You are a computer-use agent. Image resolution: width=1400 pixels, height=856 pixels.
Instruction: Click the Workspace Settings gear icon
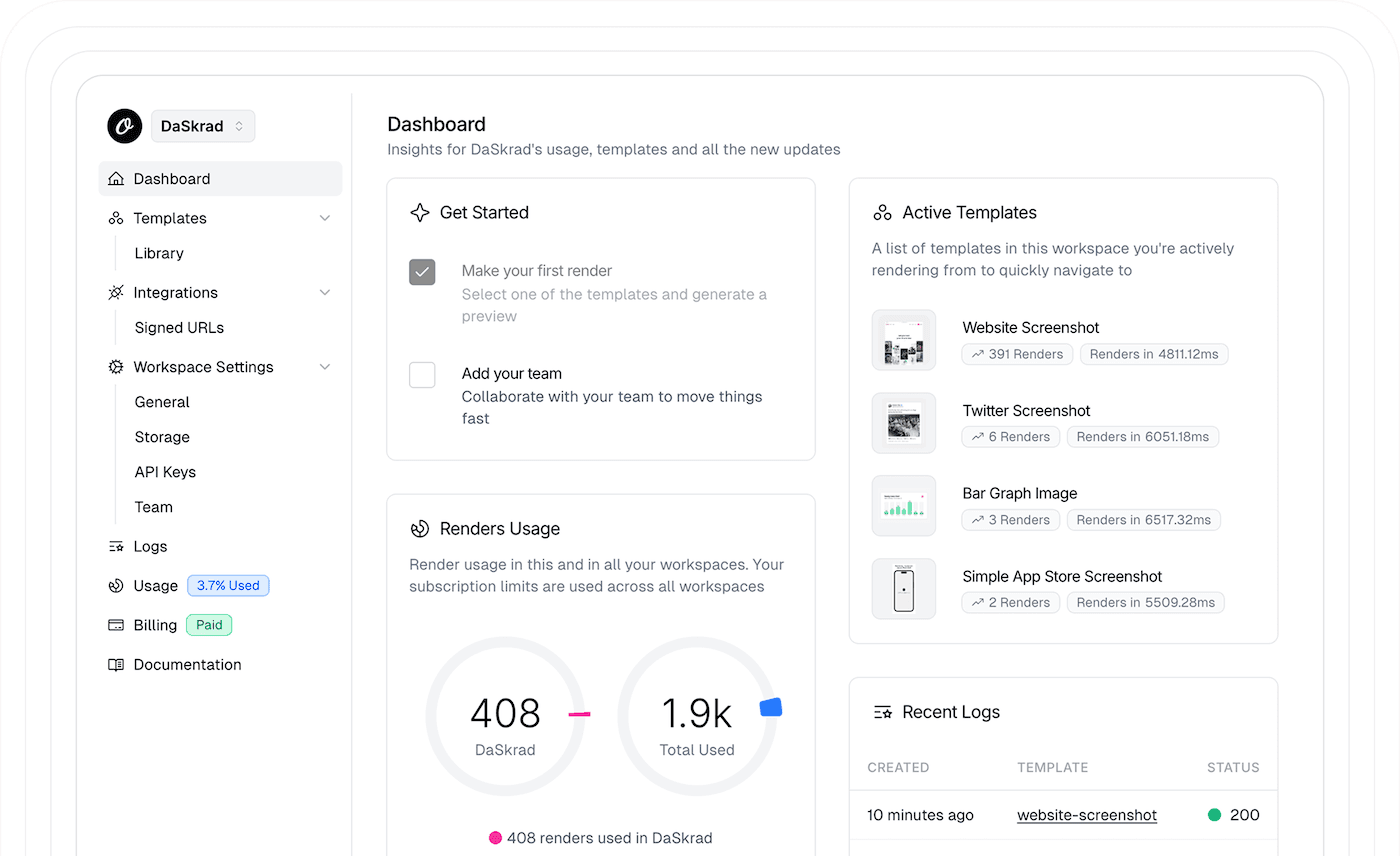[116, 367]
